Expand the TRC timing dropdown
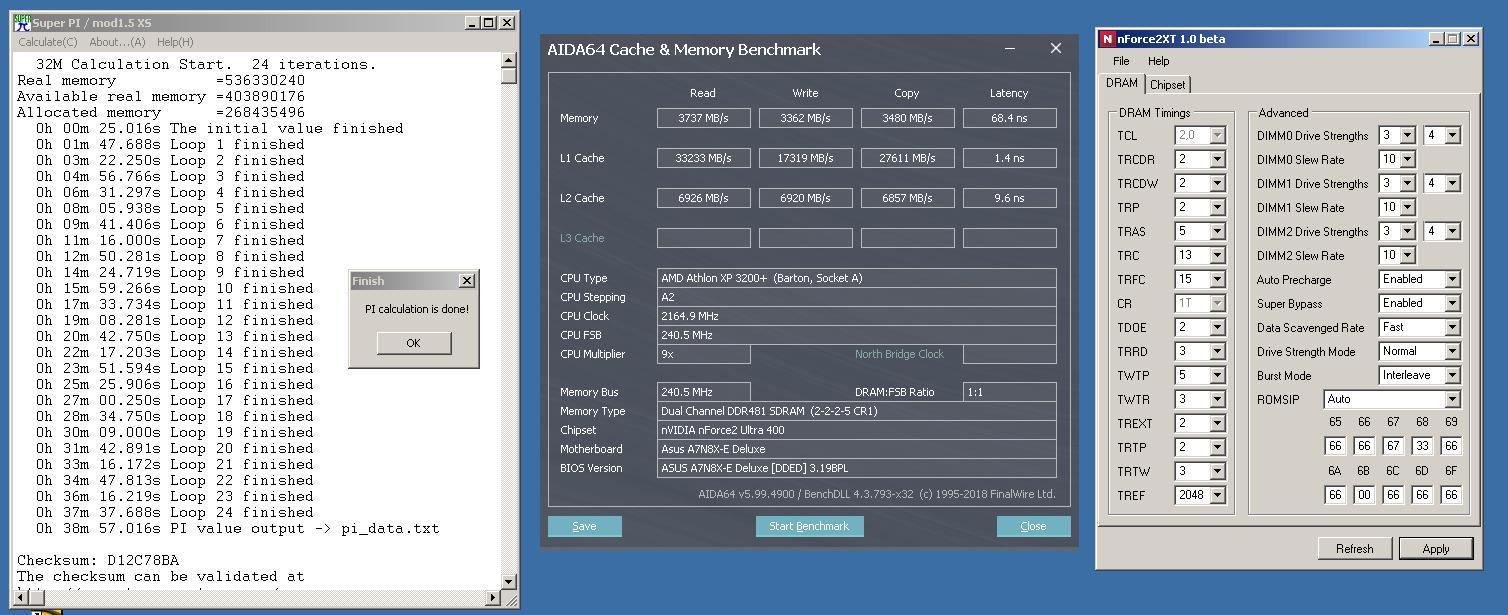The width and height of the screenshot is (1508, 615). tap(1217, 255)
